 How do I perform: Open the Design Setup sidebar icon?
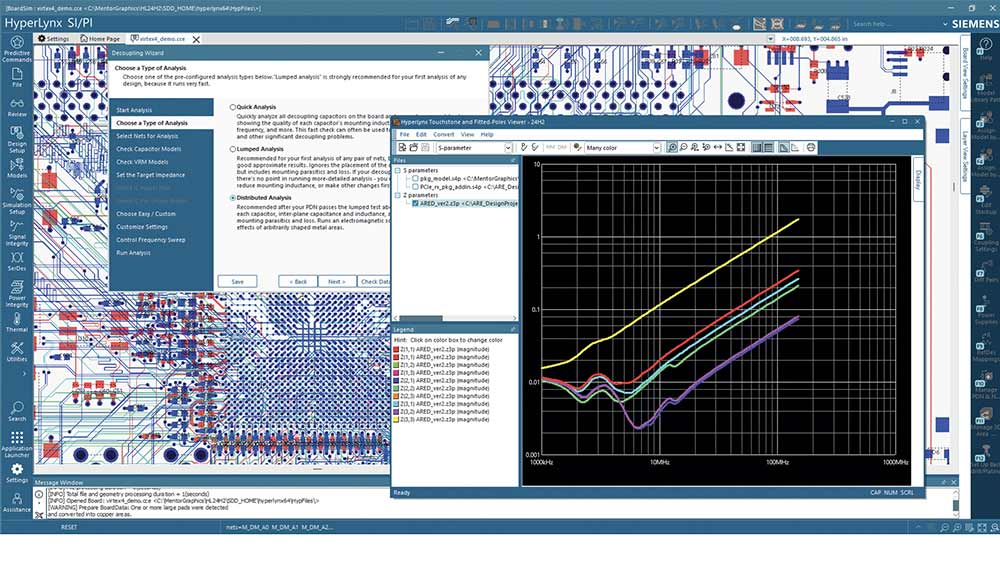pos(17,138)
